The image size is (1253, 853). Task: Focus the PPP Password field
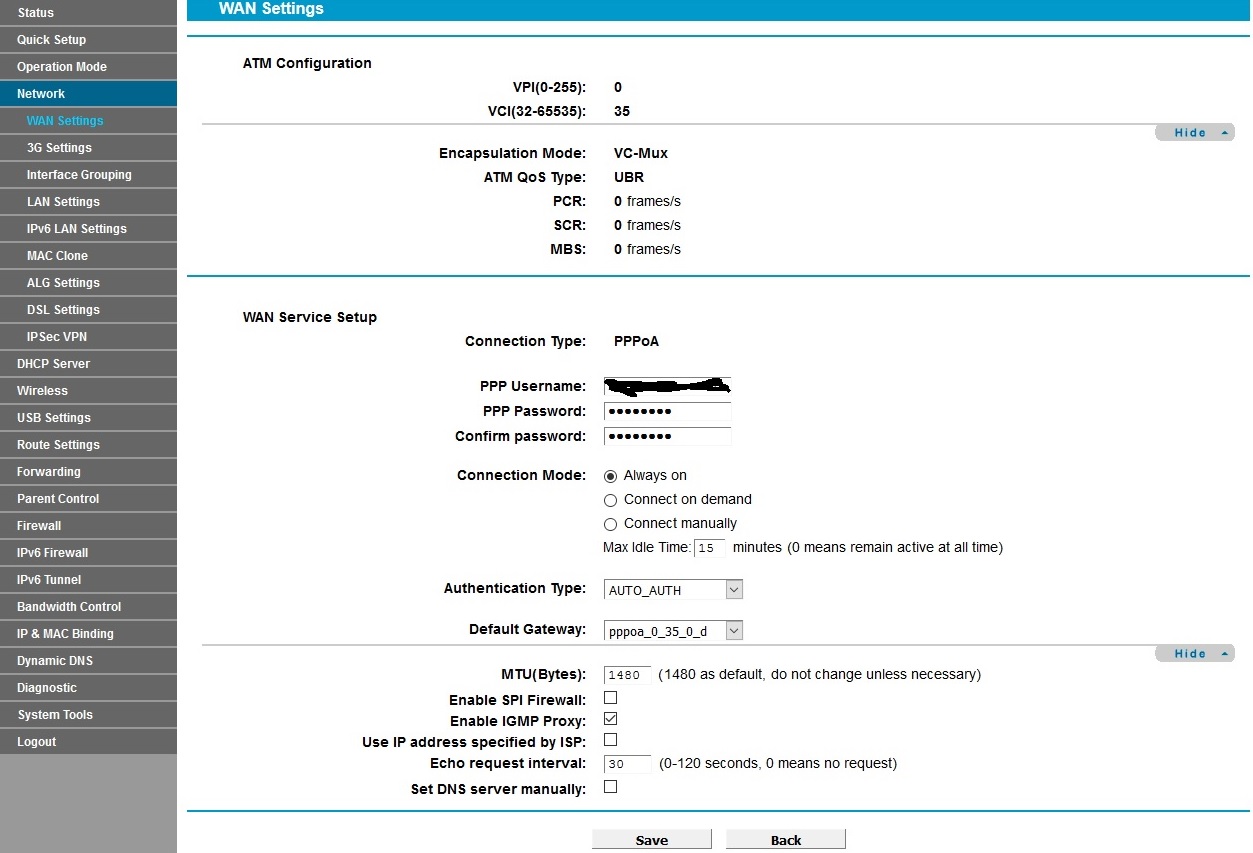click(x=667, y=412)
